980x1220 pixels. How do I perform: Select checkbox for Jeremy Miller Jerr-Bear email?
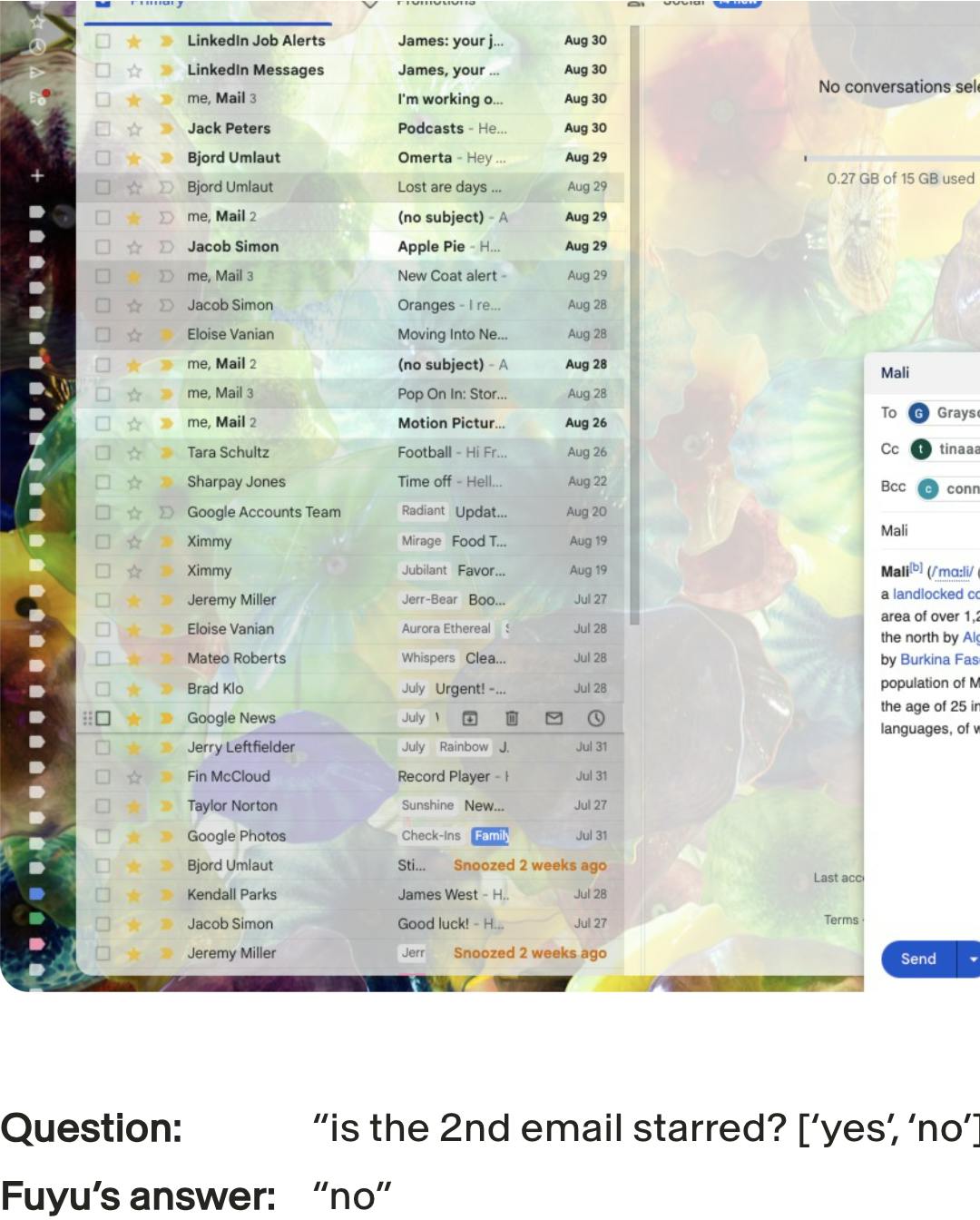(103, 600)
